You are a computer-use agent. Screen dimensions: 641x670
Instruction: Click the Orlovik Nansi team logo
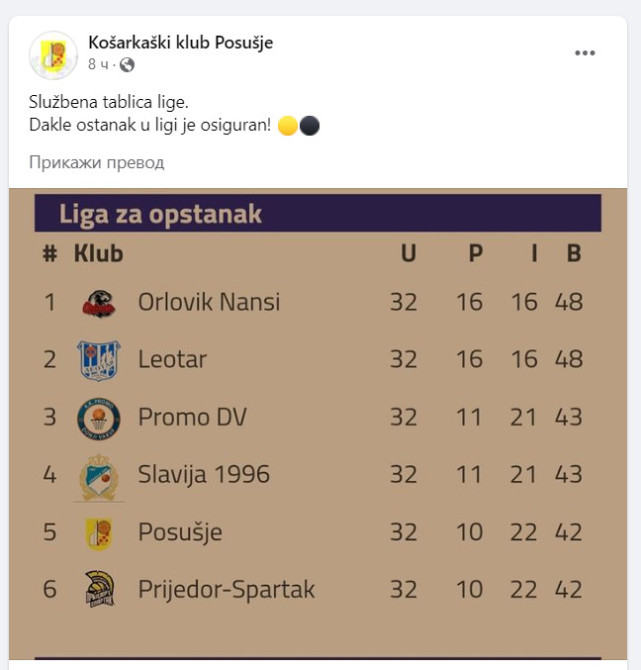pyautogui.click(x=98, y=302)
